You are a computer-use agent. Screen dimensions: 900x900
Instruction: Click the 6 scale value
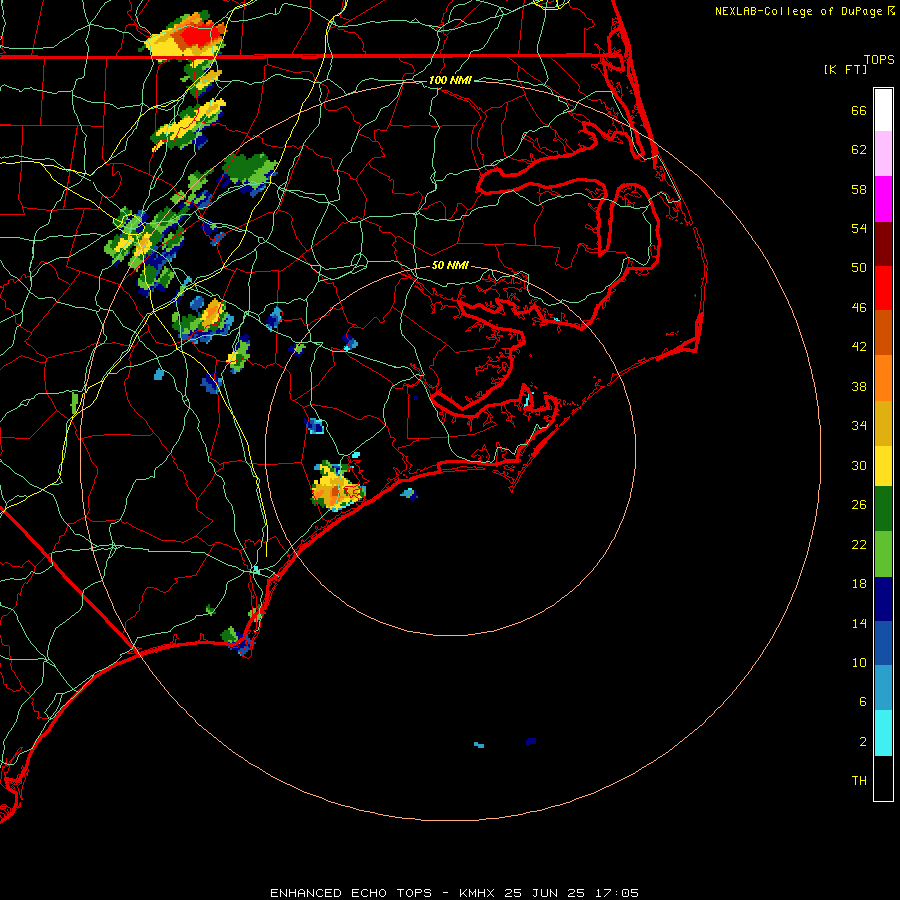click(x=863, y=702)
